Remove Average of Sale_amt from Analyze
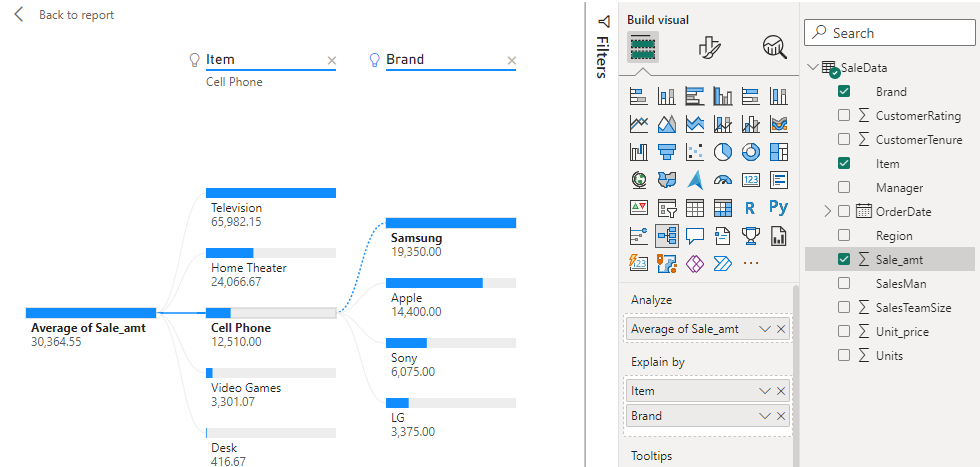 tap(781, 329)
